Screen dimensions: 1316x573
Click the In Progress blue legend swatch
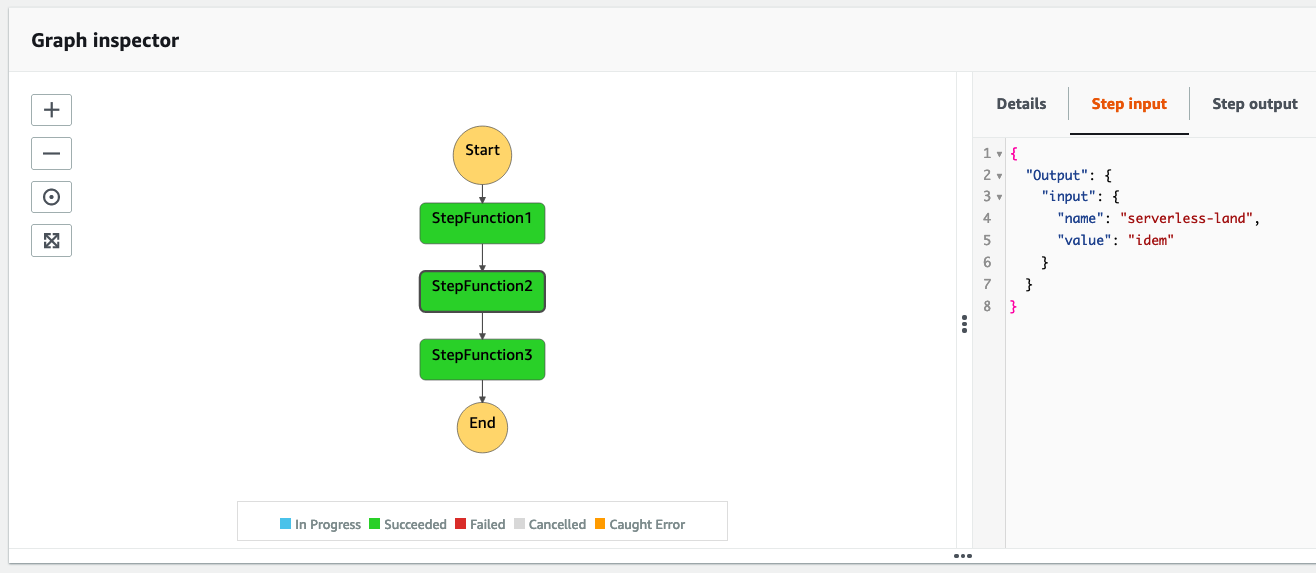tap(285, 524)
